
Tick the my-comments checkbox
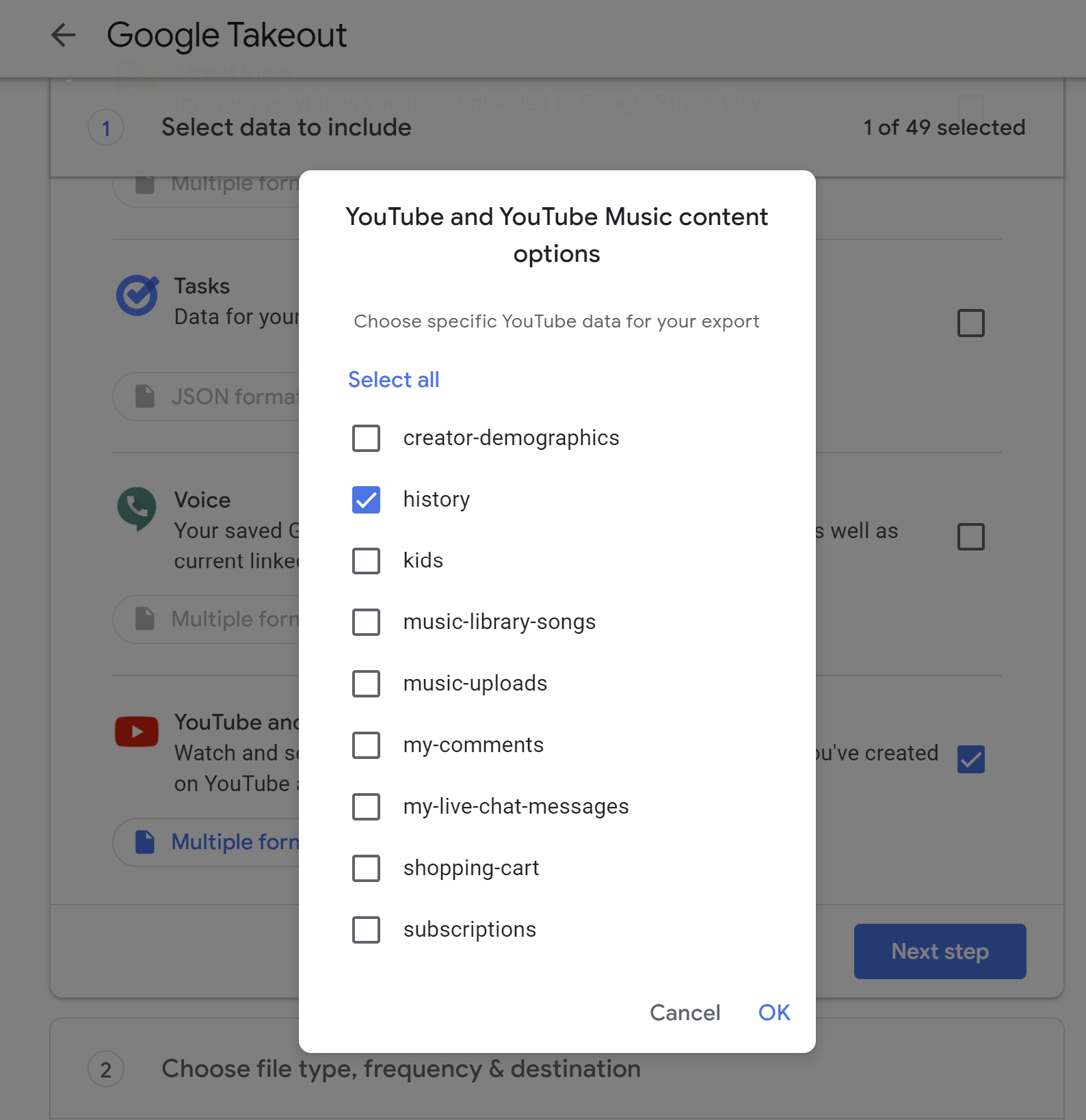point(366,745)
